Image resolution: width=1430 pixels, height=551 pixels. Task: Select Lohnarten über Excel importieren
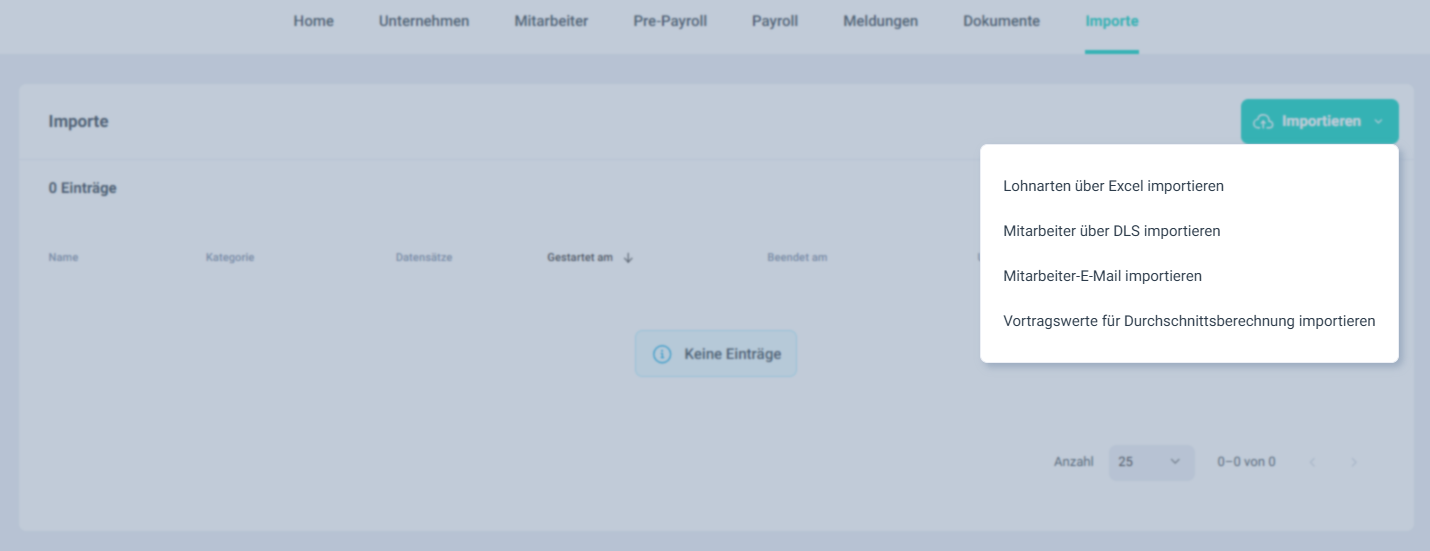coord(1113,186)
